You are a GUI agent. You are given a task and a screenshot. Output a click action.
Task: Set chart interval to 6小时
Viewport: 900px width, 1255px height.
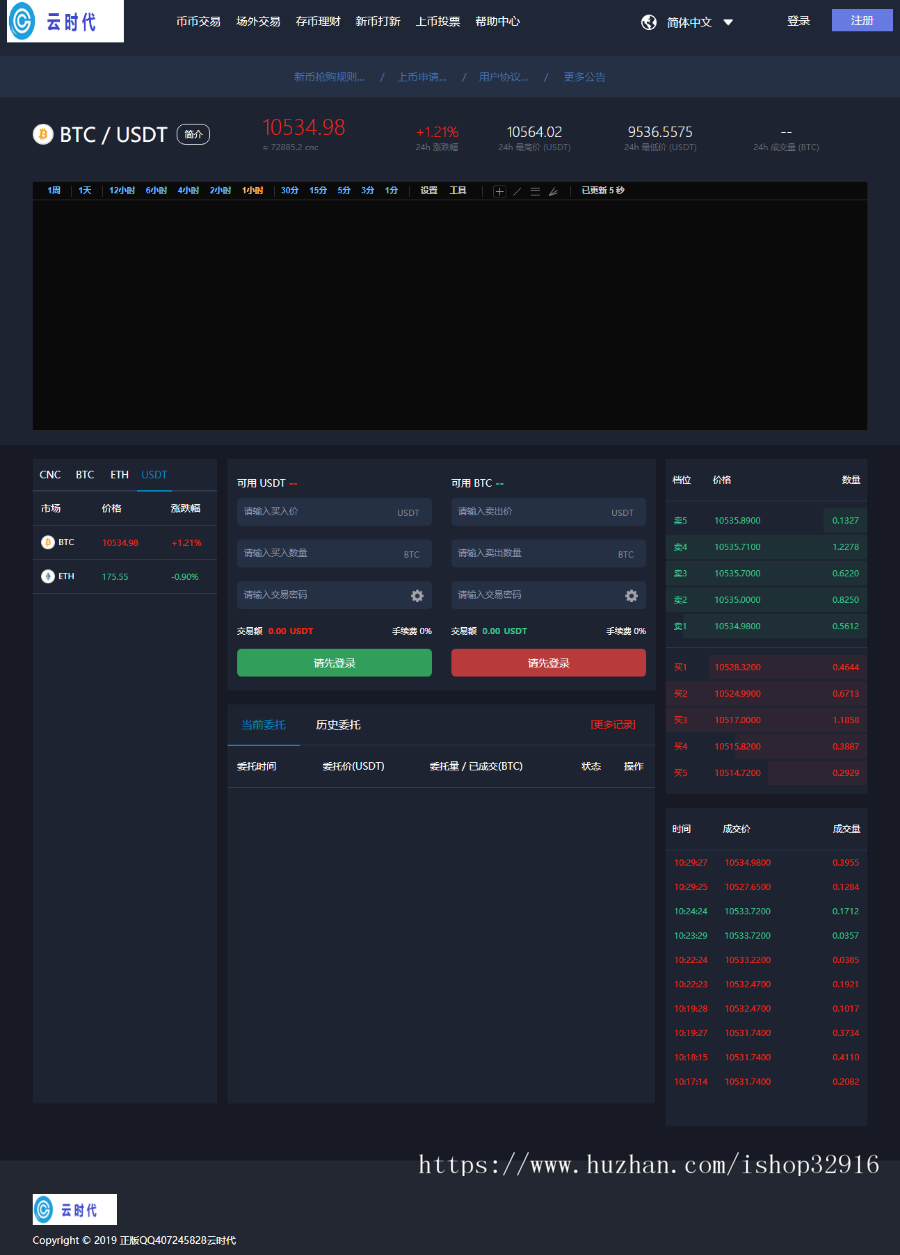156,190
